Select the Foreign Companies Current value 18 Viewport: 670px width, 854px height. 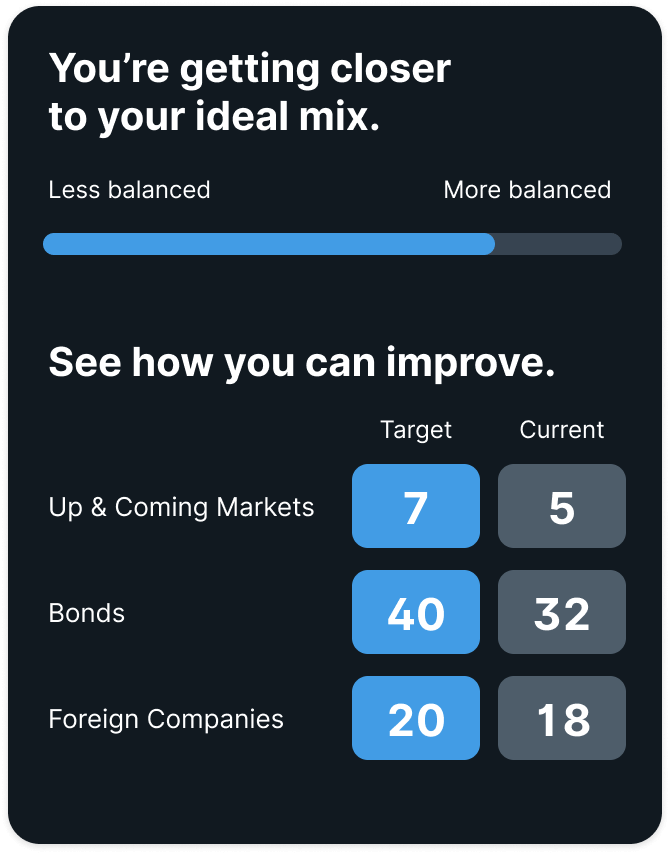coord(561,718)
